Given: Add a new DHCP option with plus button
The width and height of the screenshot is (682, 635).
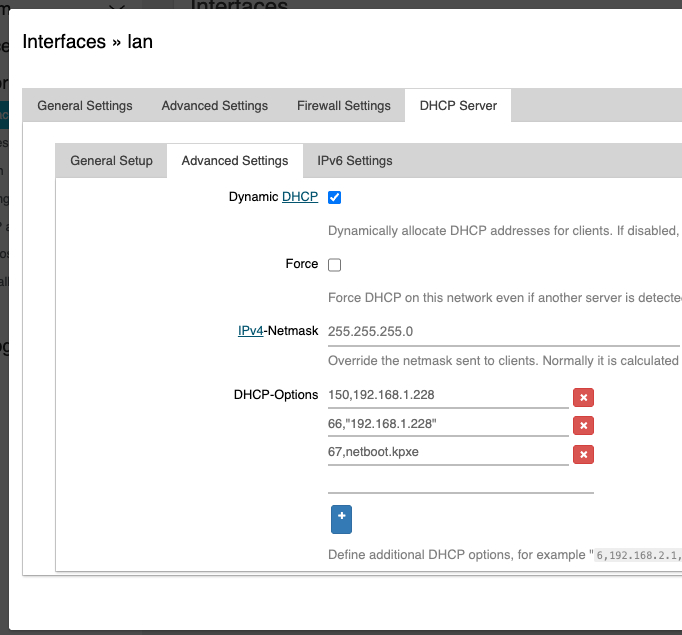Looking at the screenshot, I should 341,518.
